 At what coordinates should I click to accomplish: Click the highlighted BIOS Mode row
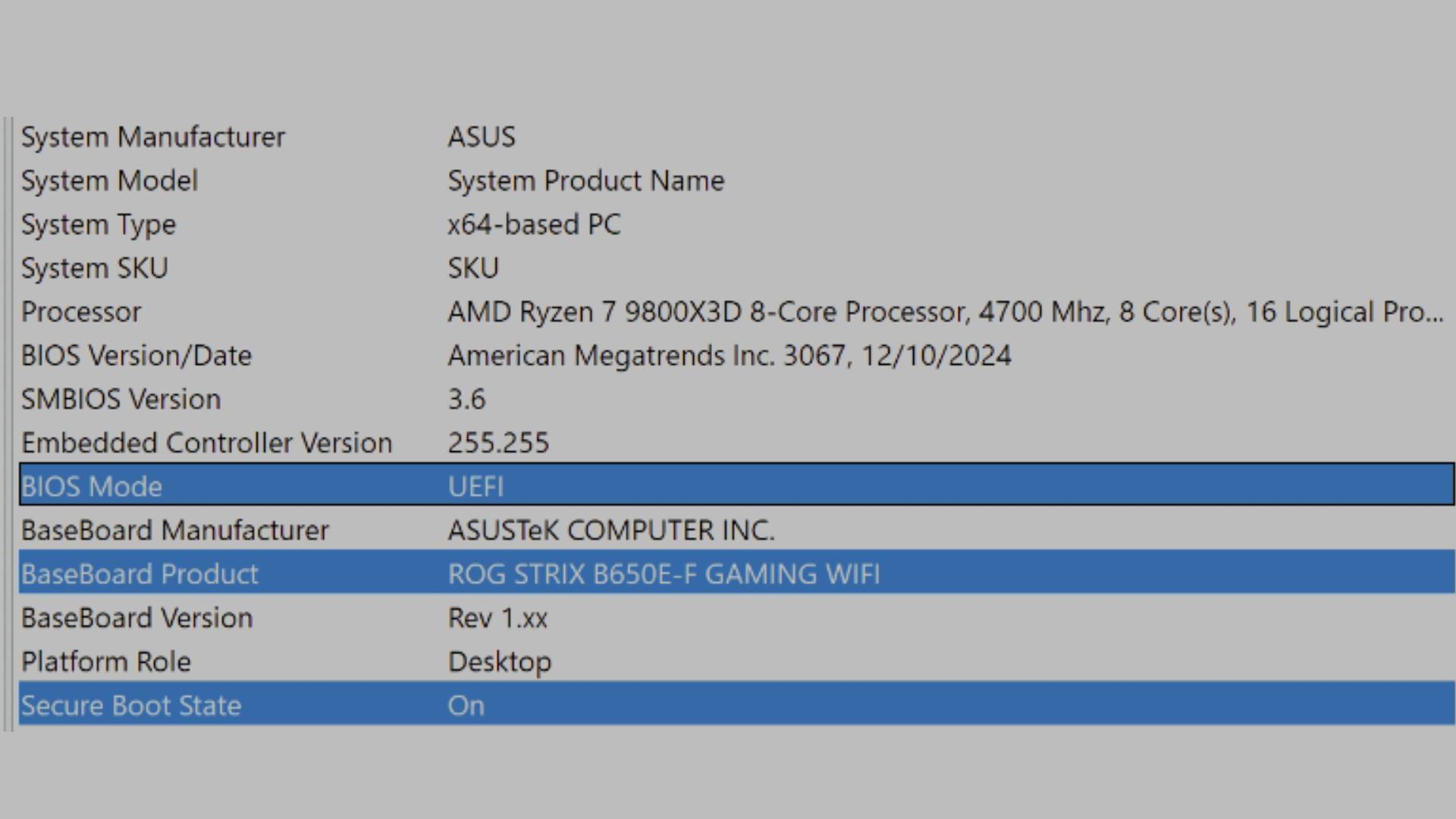point(91,487)
